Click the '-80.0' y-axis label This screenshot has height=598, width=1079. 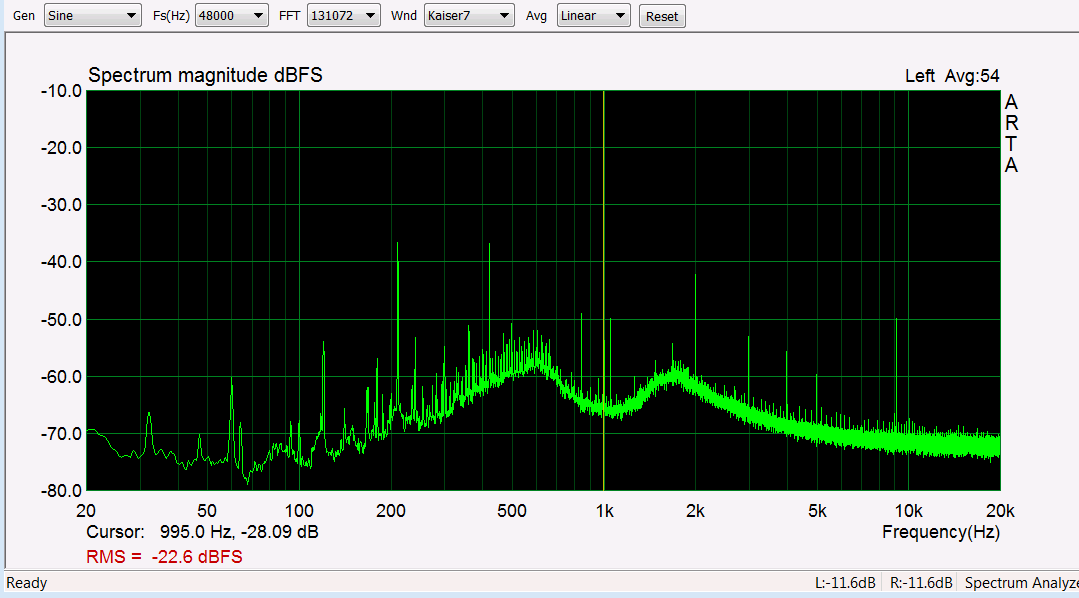tap(61, 491)
